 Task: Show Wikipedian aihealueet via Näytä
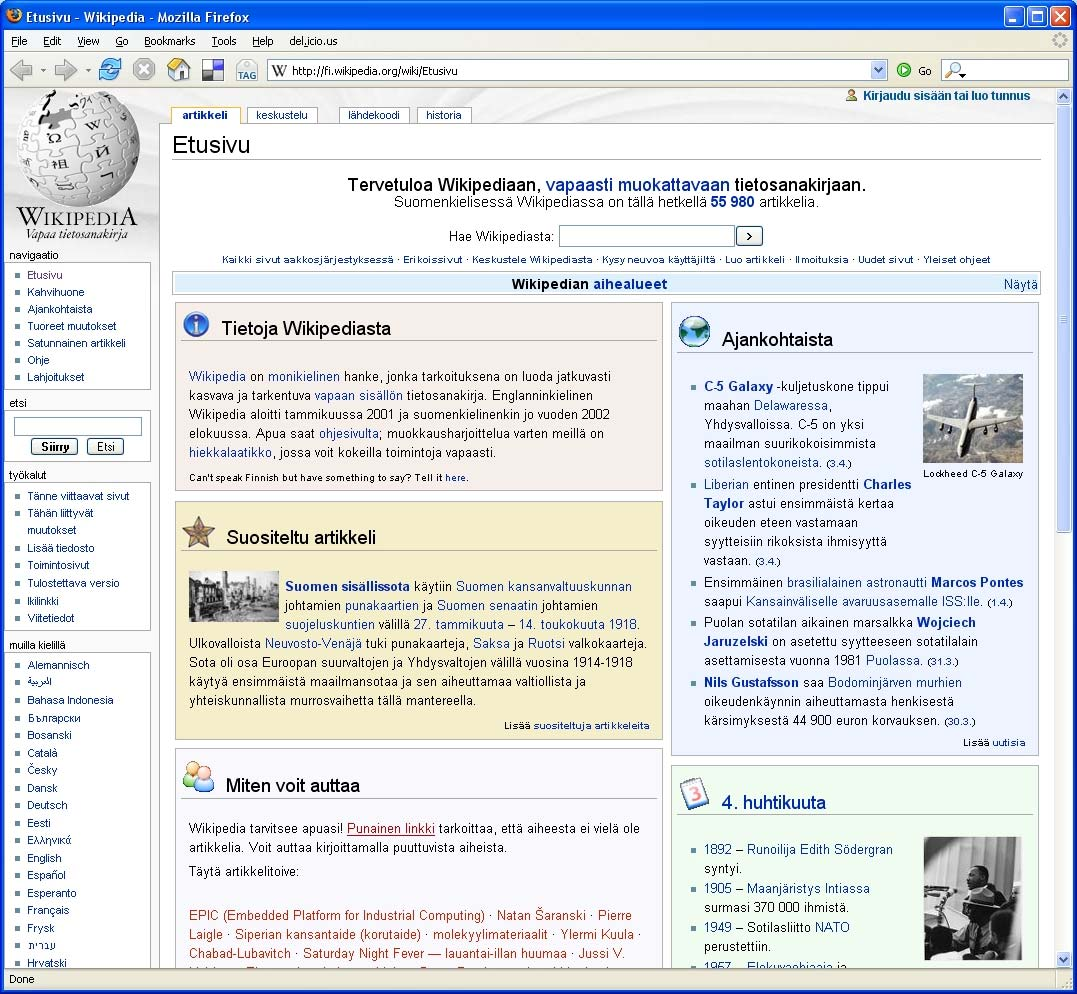point(1020,284)
